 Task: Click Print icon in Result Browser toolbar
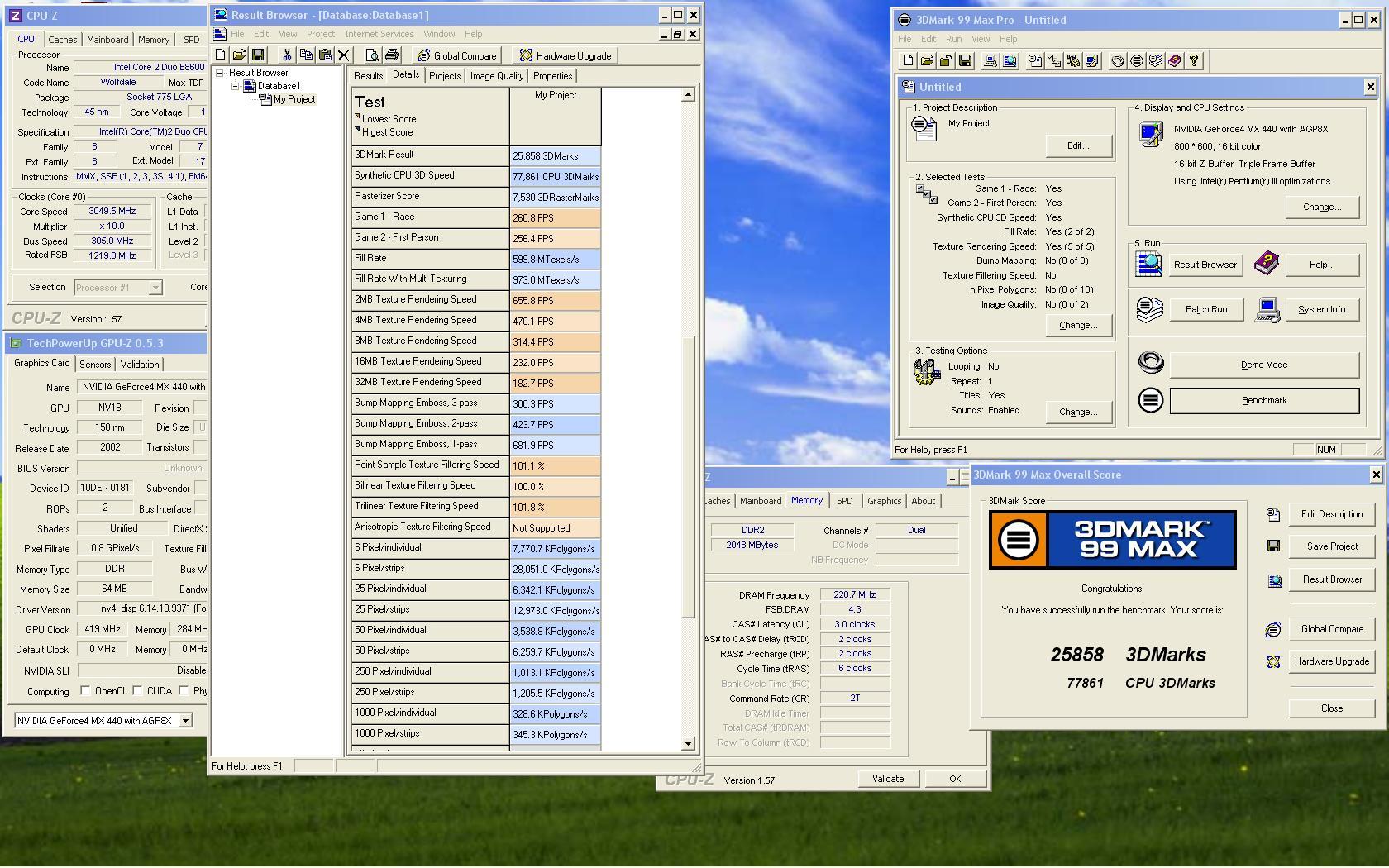click(392, 55)
